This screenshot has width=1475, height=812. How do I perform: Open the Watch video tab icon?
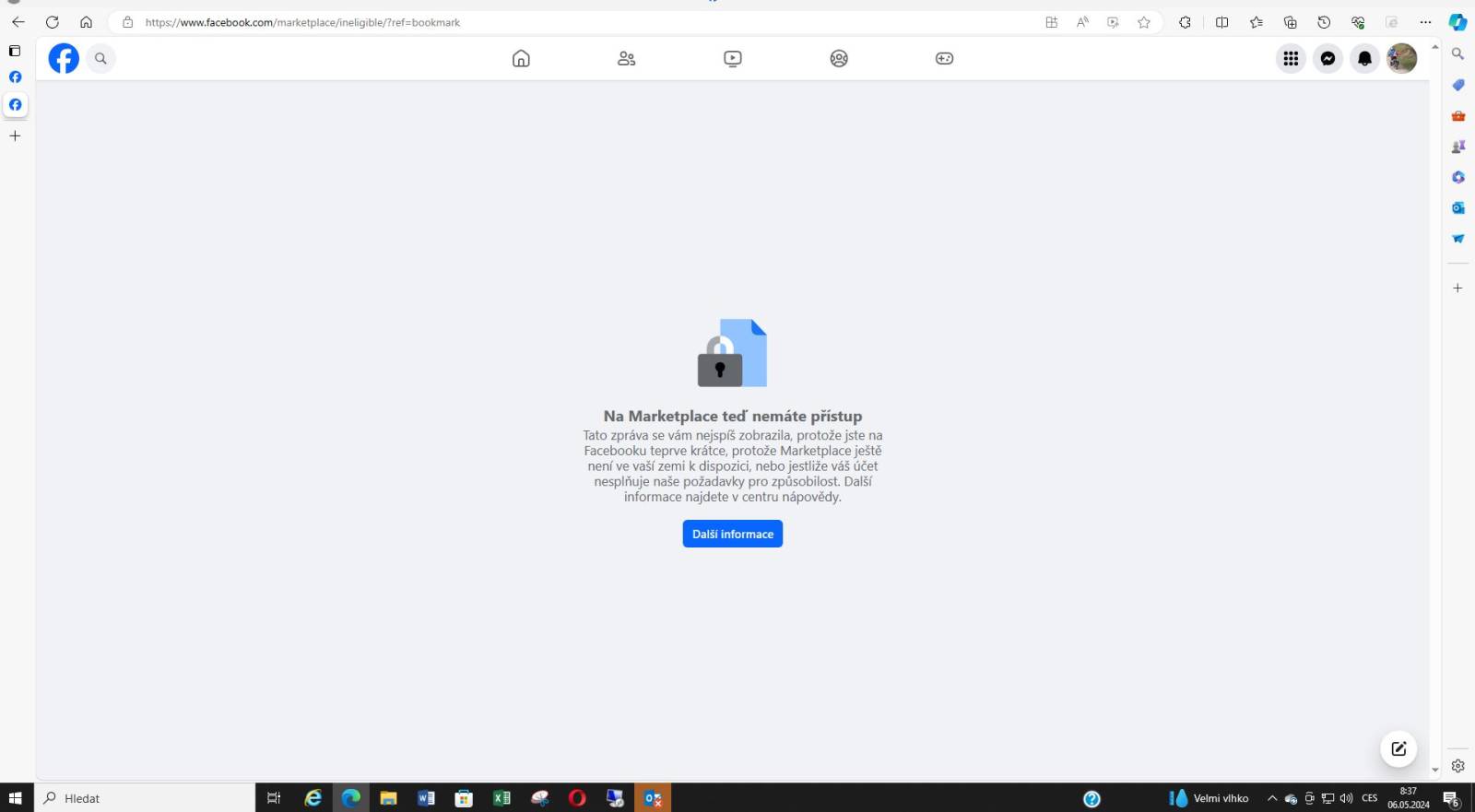click(733, 58)
